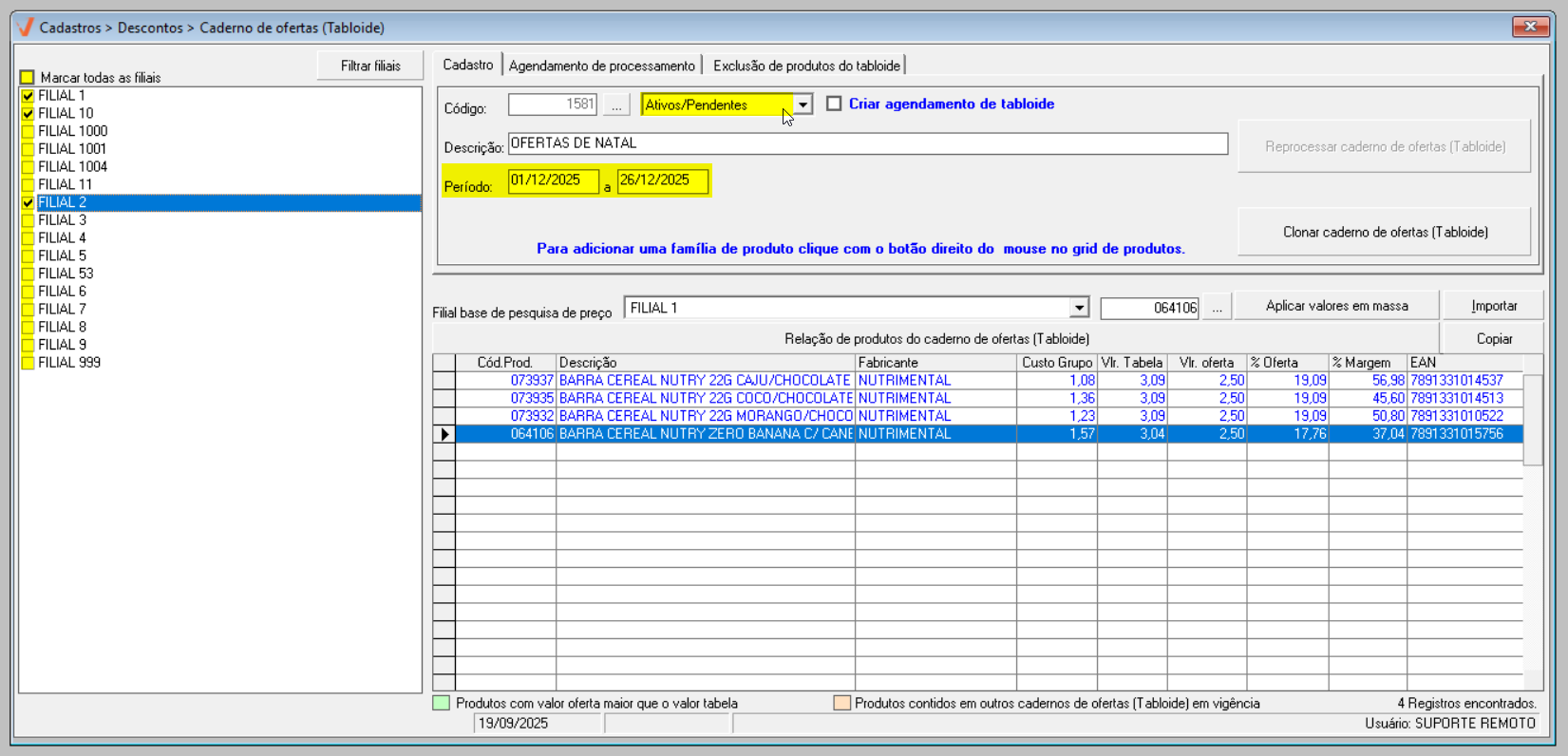Click the green legend color swatch

pos(442,704)
